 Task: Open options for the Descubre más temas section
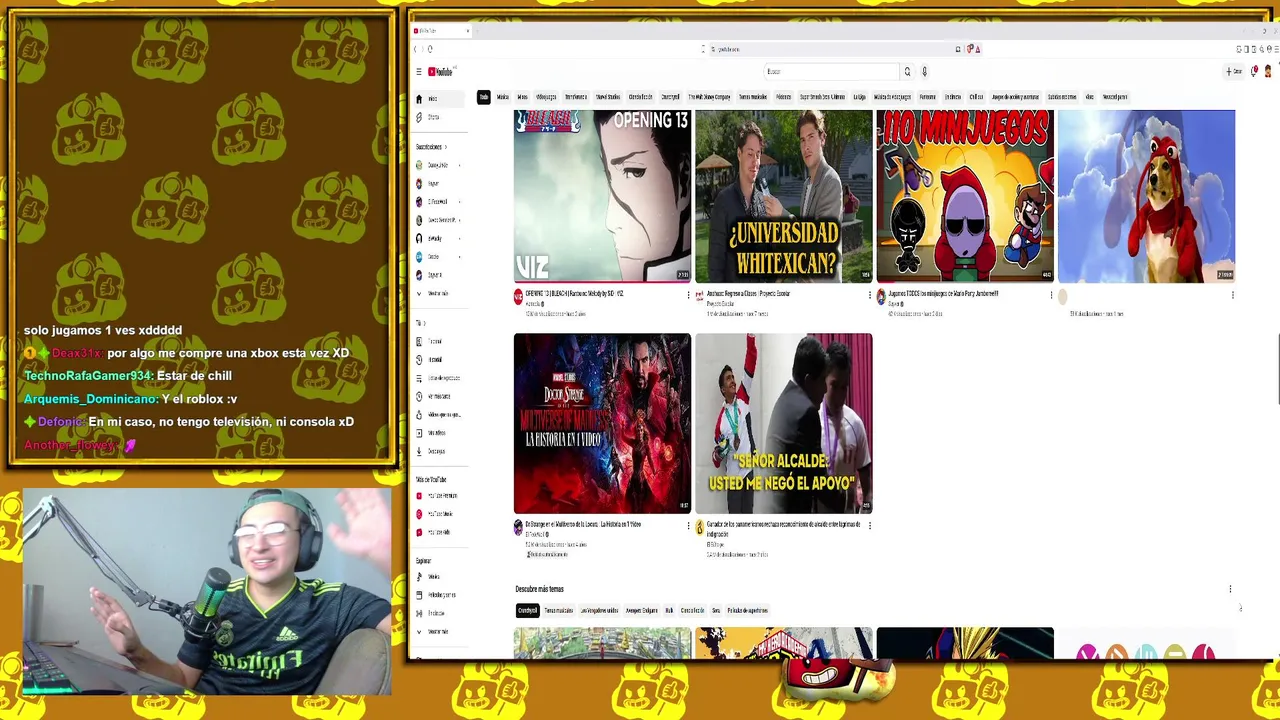click(x=1230, y=589)
